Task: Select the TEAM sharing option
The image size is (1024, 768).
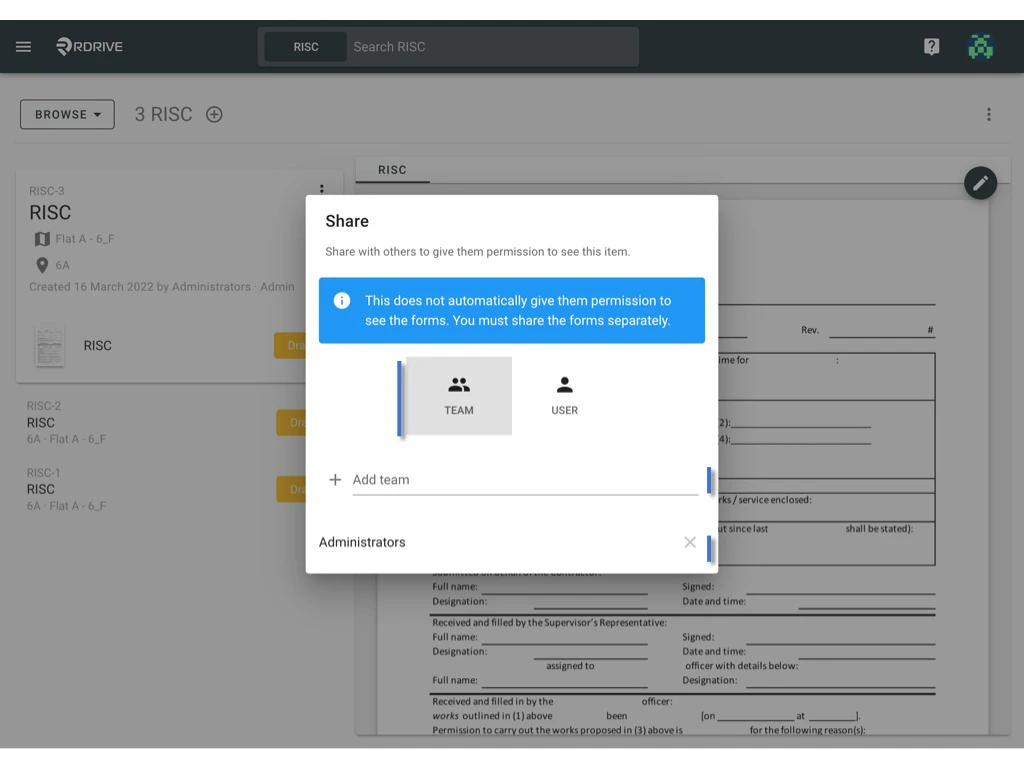Action: [x=459, y=395]
